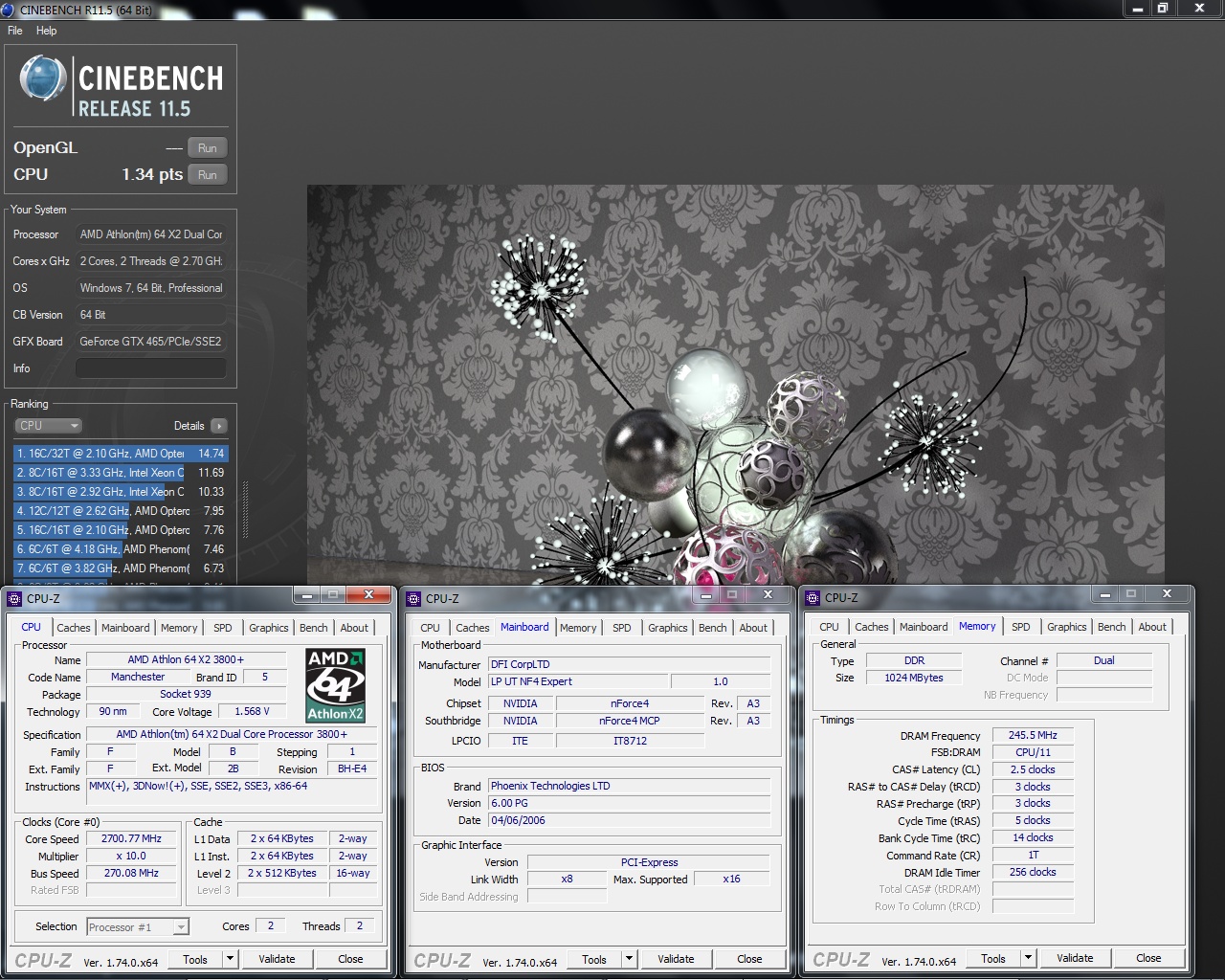Screen dimensions: 1225x980
Task: Switch to CPU tab in the Memory tab window
Action: [830, 627]
